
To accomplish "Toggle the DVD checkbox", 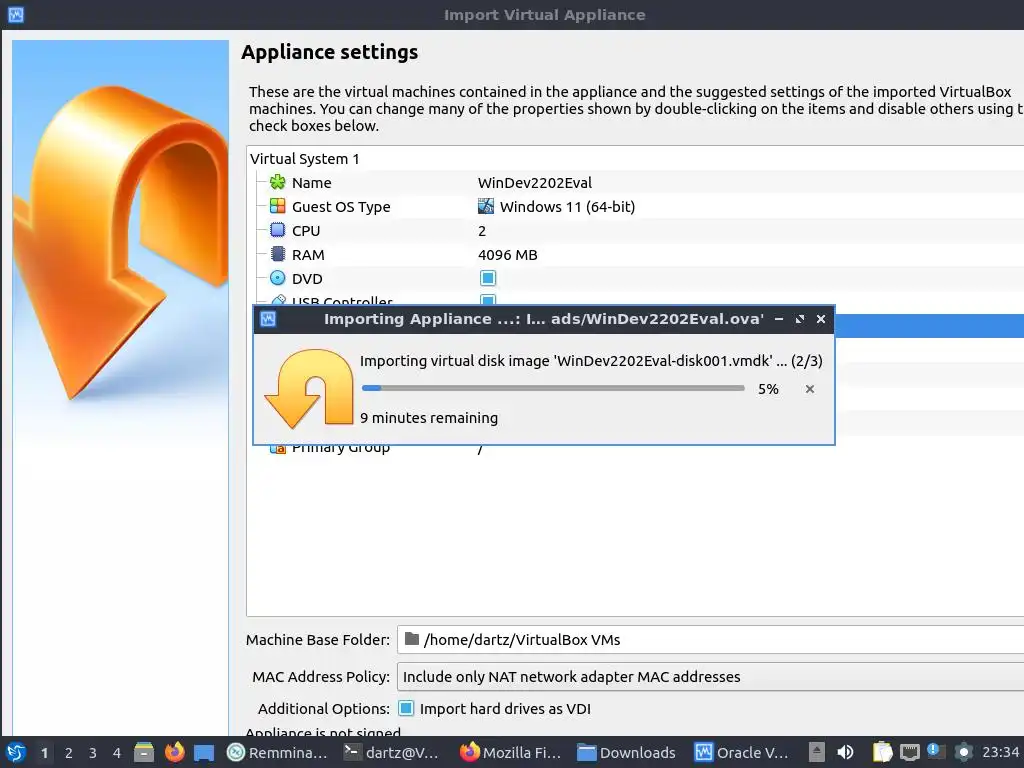I will click(488, 278).
